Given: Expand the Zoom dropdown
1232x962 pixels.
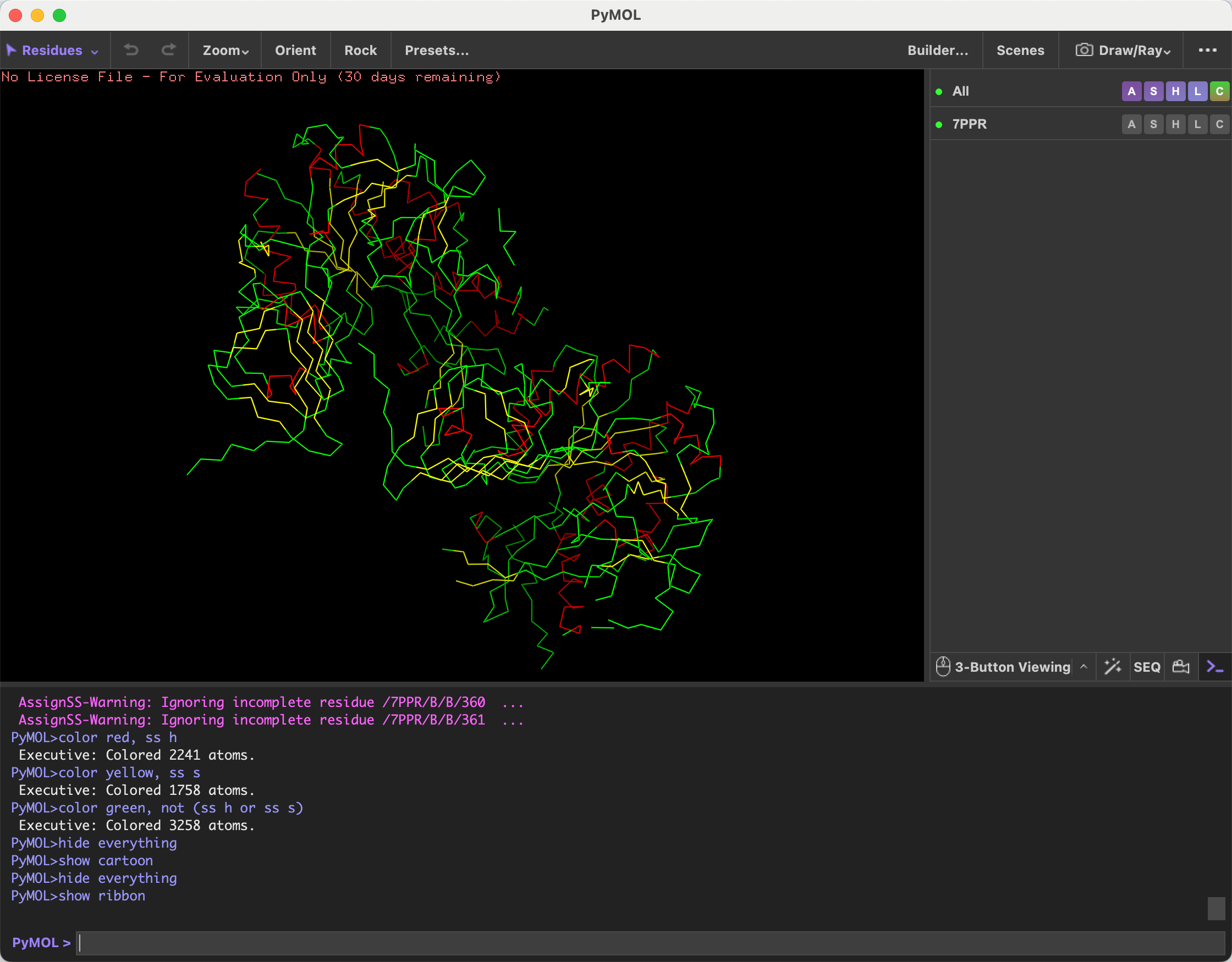Looking at the screenshot, I should pos(226,50).
